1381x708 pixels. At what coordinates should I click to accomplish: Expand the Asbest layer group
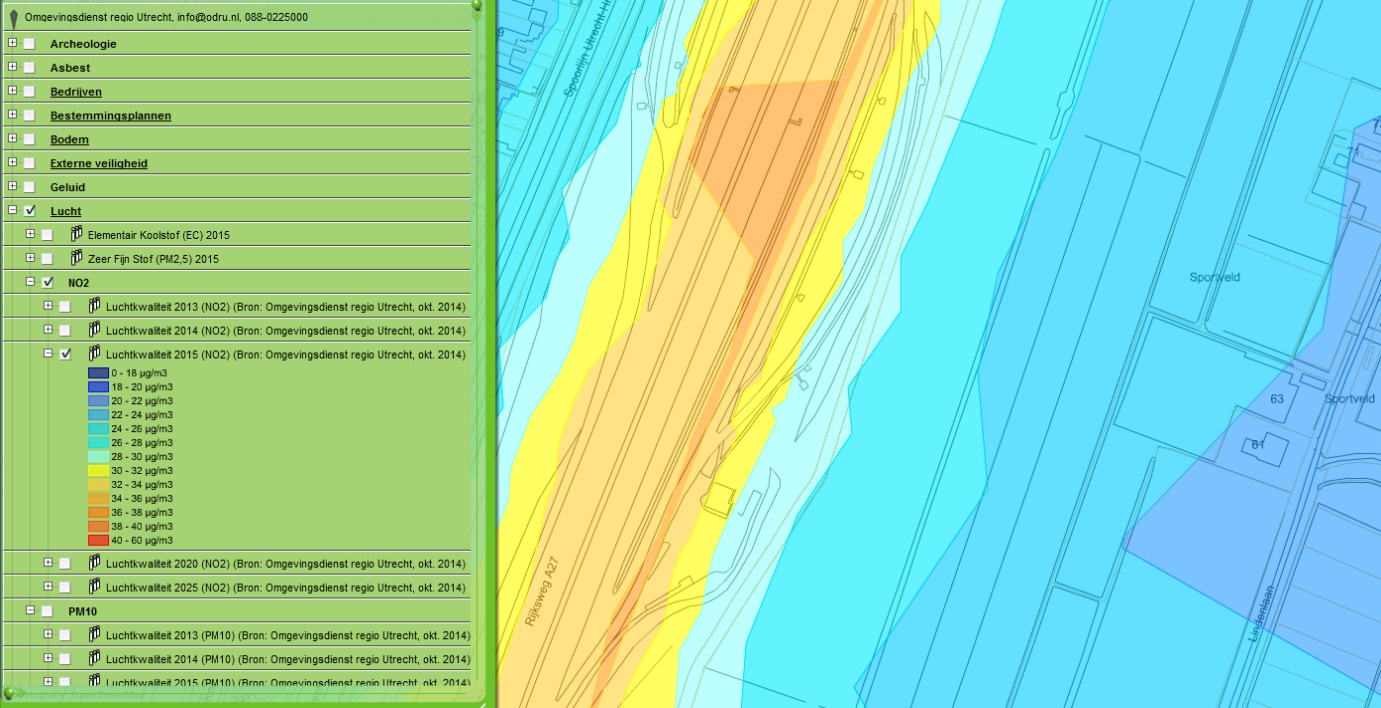12,67
